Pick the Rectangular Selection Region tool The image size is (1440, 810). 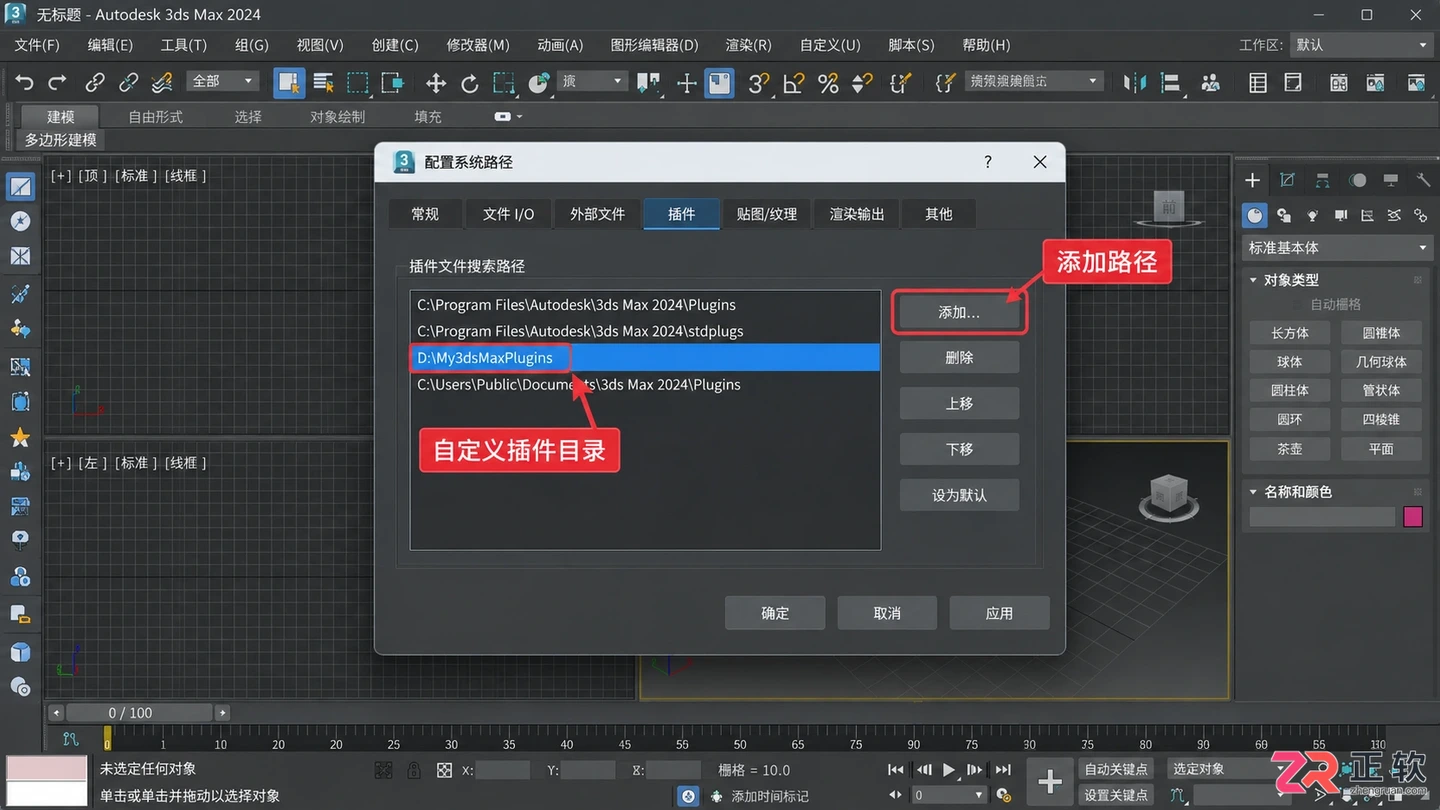(x=357, y=83)
